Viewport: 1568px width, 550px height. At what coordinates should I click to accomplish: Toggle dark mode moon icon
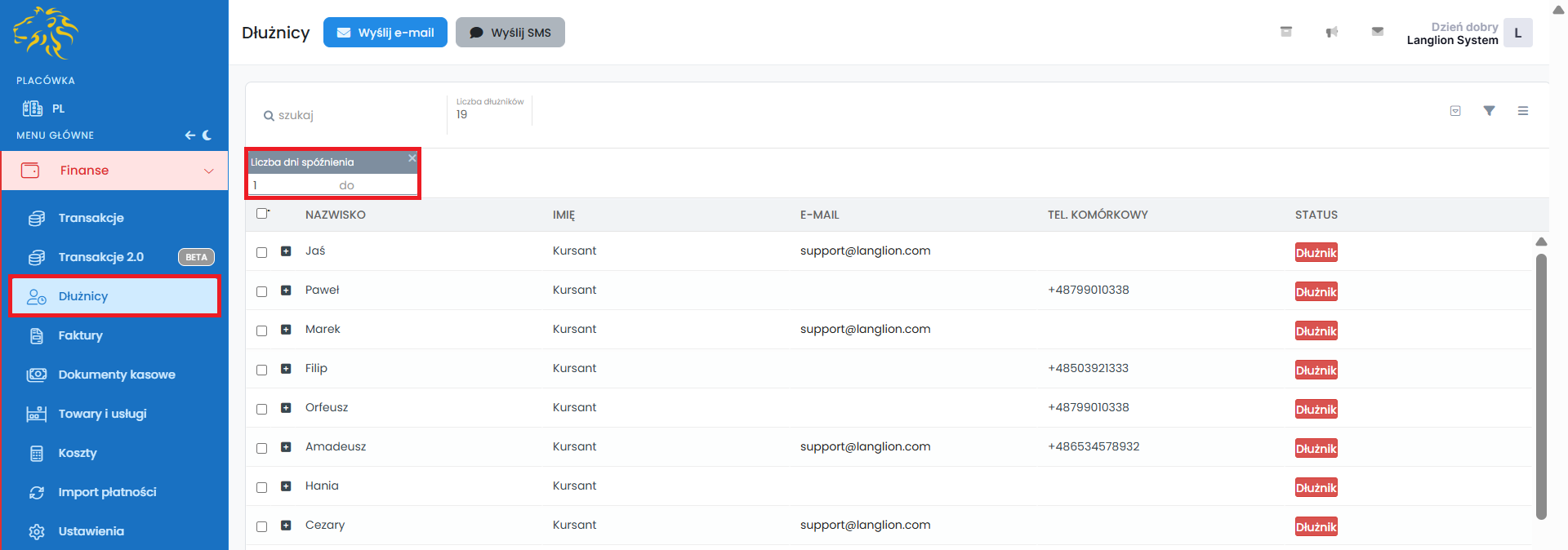coord(207,135)
